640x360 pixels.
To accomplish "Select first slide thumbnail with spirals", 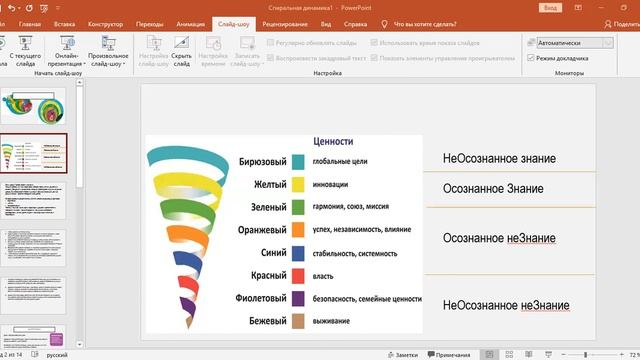I will coord(33,106).
